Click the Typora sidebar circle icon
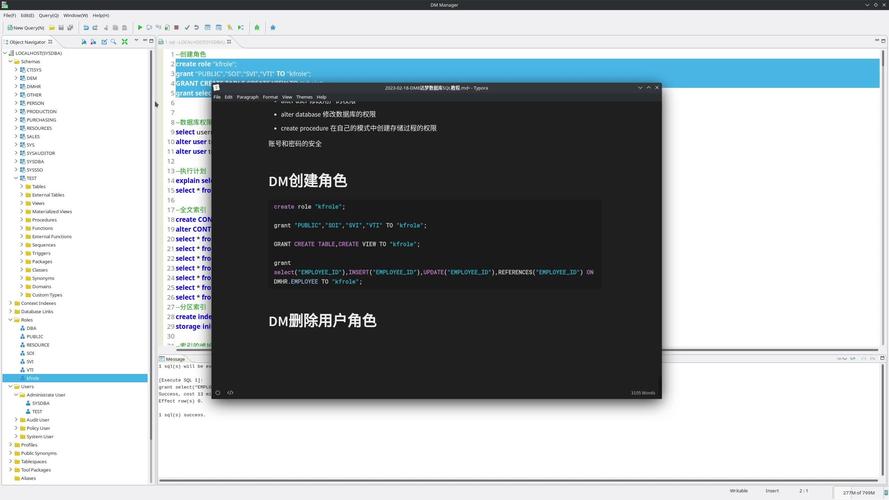The height and width of the screenshot is (500, 889). pyautogui.click(x=218, y=392)
